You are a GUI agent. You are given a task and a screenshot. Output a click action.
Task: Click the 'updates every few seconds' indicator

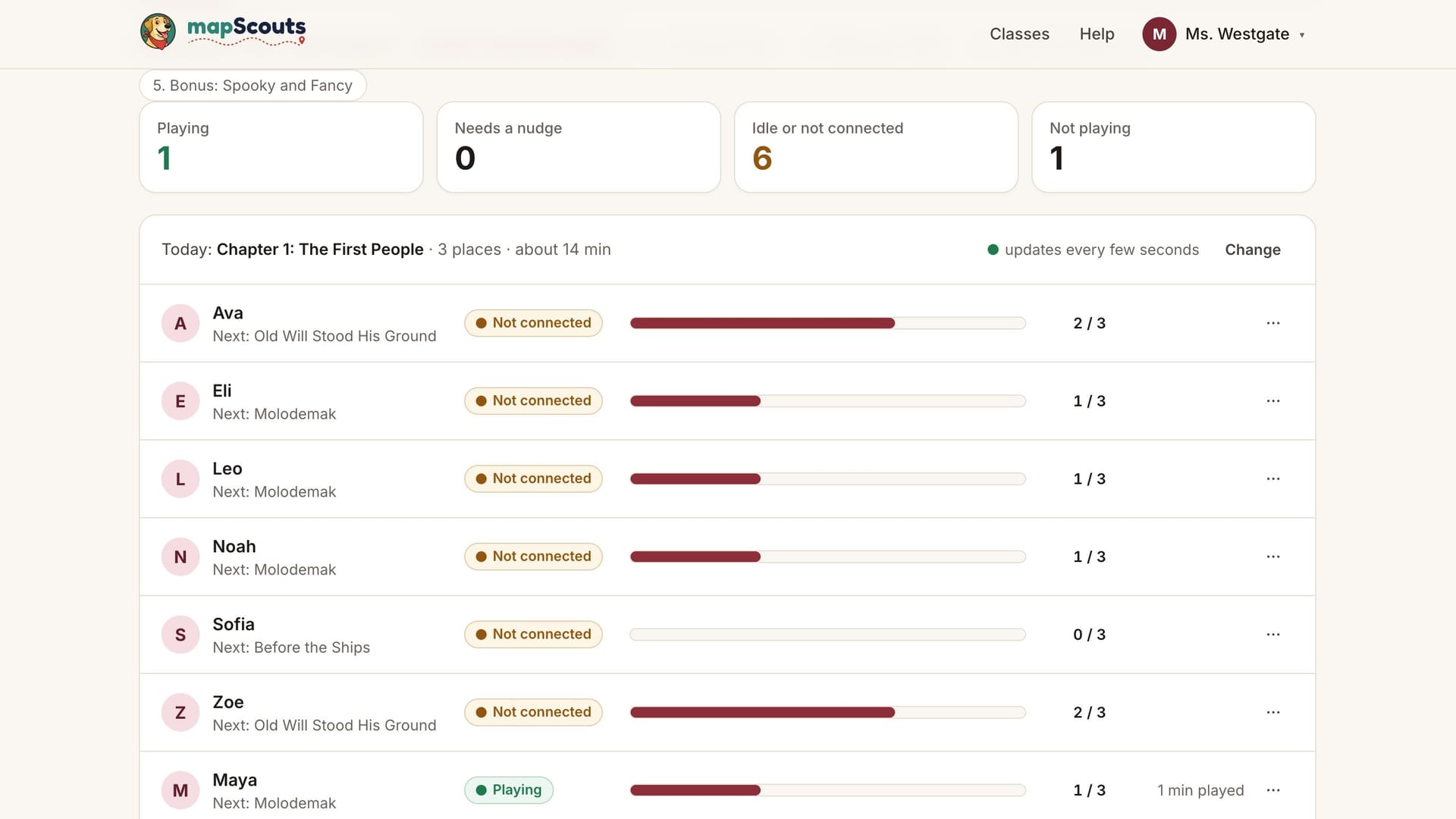(1093, 249)
